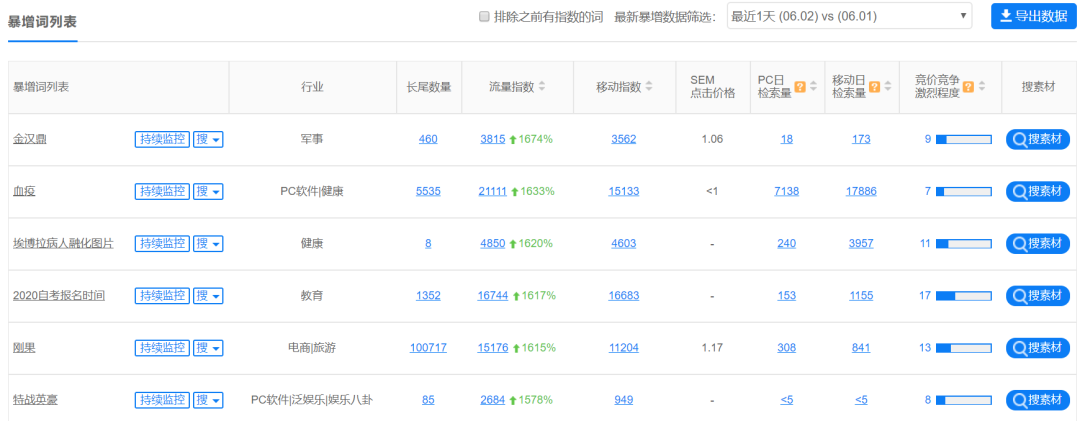Open help icon next to PC日检索量
This screenshot has width=1080, height=421.
tap(800, 87)
